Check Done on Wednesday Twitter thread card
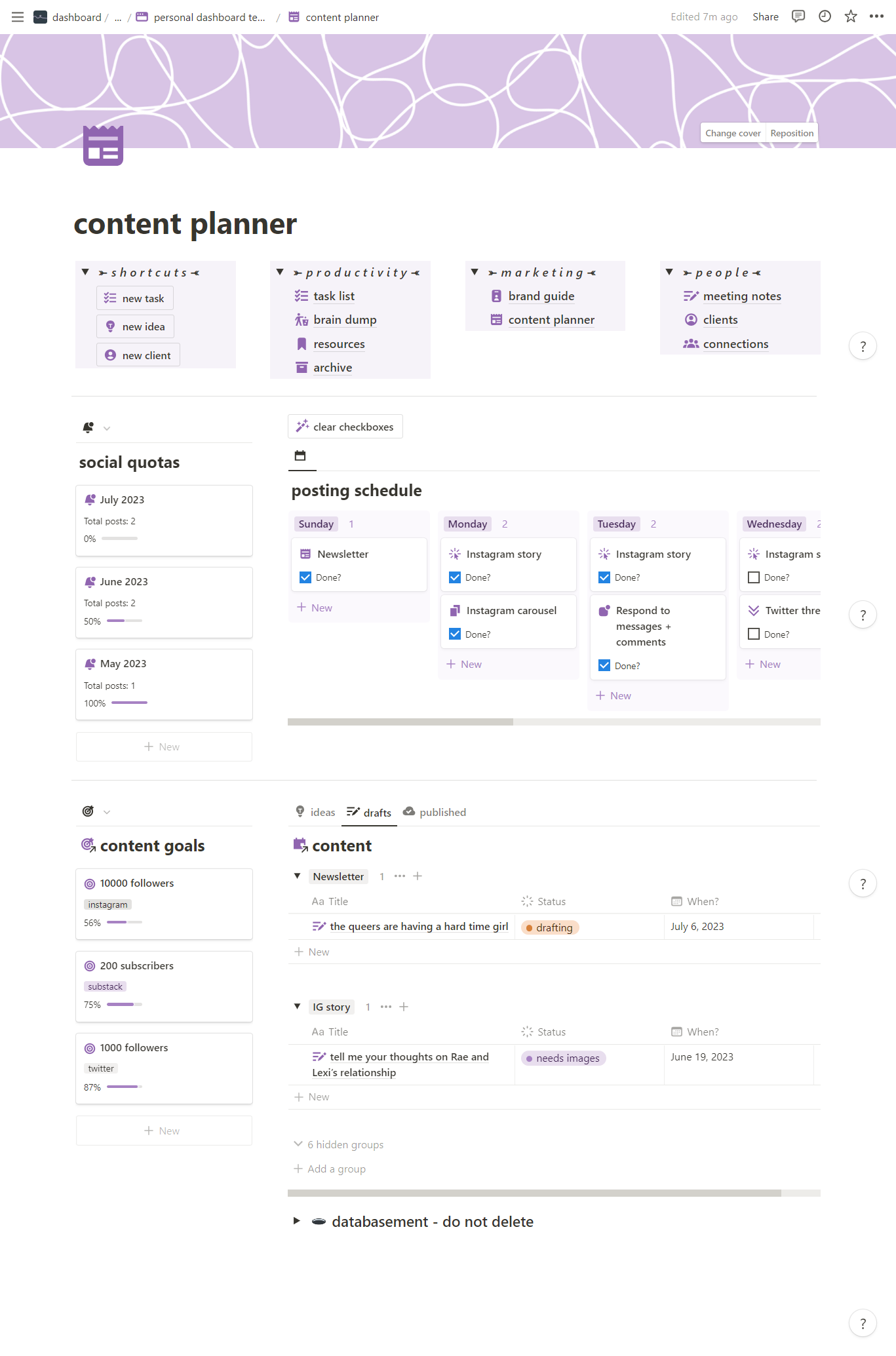Viewport: 896px width, 1356px height. (x=754, y=634)
